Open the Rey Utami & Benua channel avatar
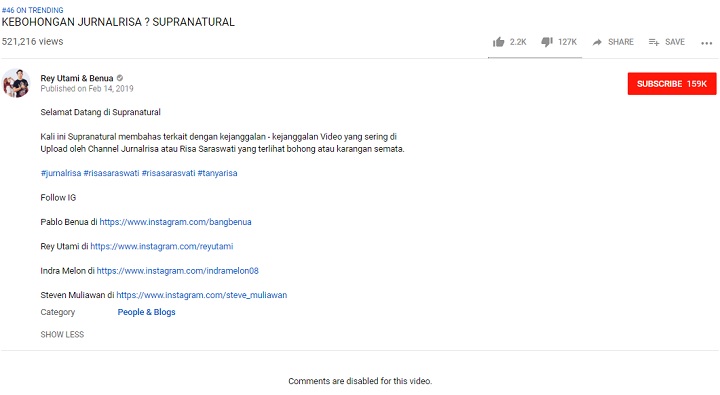The image size is (720, 395). (16, 83)
